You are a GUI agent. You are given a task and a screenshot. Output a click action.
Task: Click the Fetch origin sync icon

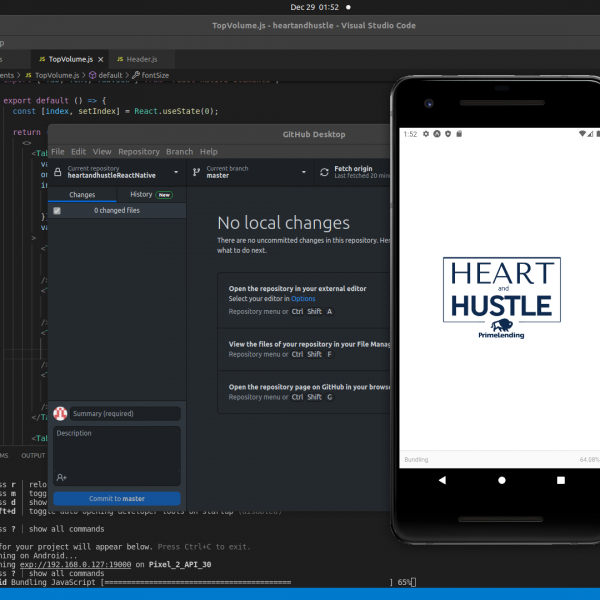[x=324, y=172]
